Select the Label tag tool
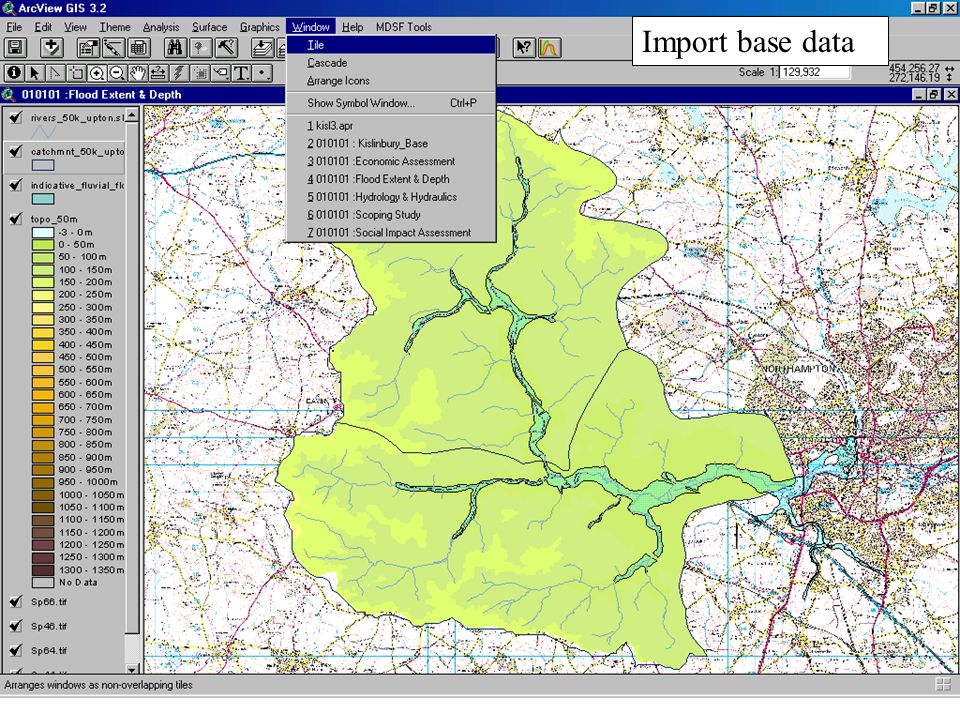This screenshot has height=720, width=960. [221, 73]
